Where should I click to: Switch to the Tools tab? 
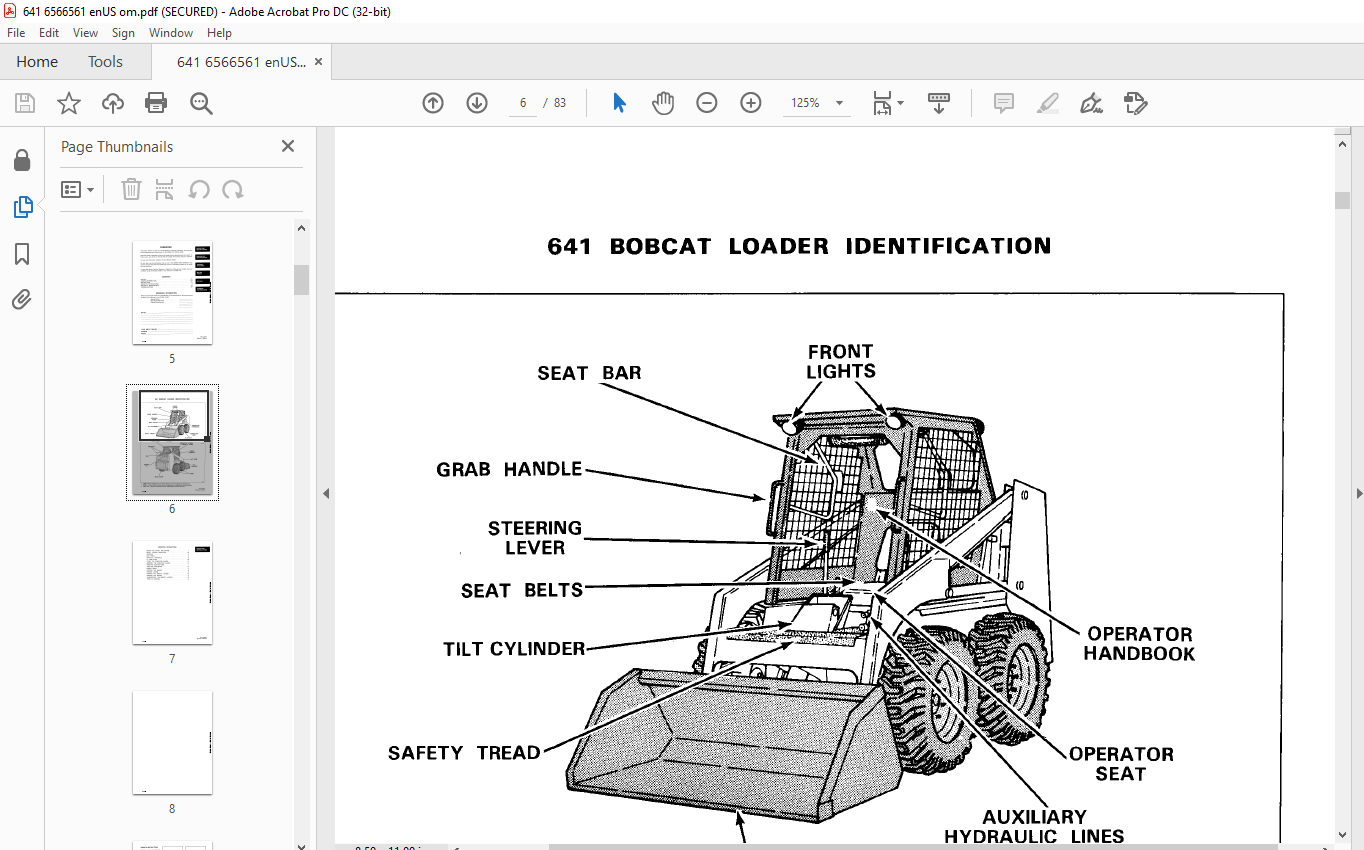105,62
